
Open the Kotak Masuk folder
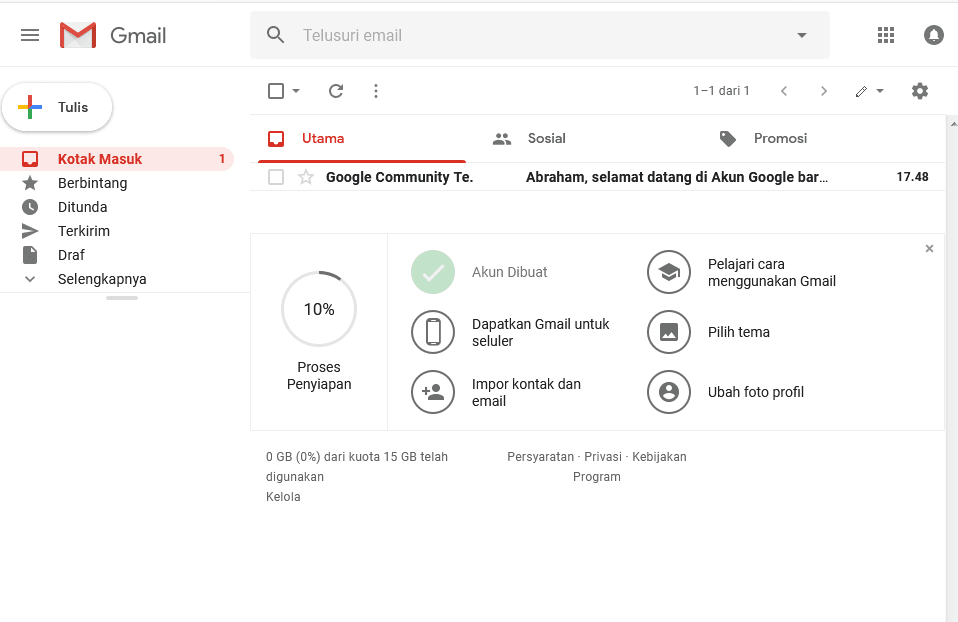pos(117,159)
